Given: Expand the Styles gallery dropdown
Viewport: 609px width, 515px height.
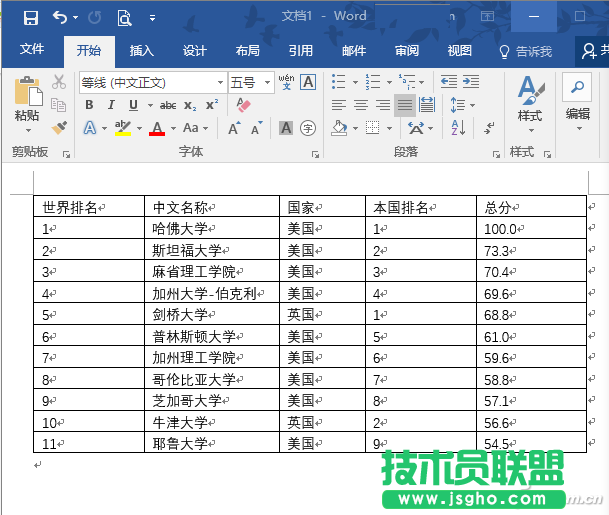Looking at the screenshot, I should pyautogui.click(x=529, y=129).
